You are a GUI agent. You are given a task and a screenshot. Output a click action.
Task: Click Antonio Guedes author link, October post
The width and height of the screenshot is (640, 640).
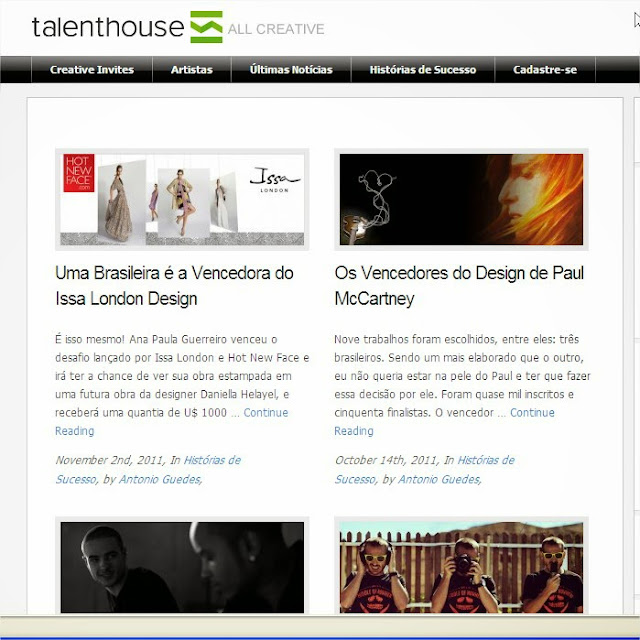click(x=439, y=479)
